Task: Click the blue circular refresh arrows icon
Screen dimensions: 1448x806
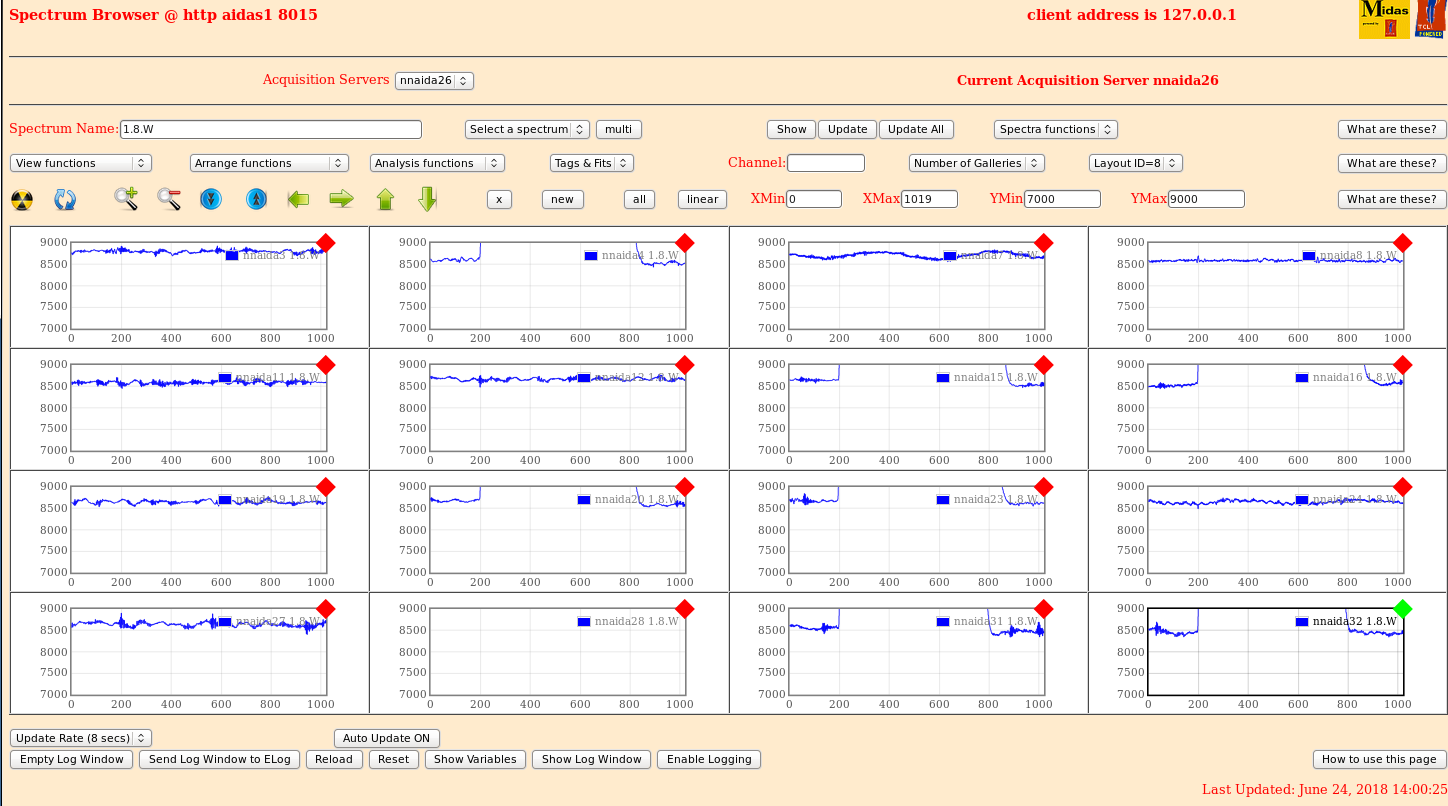Action: coord(65,200)
